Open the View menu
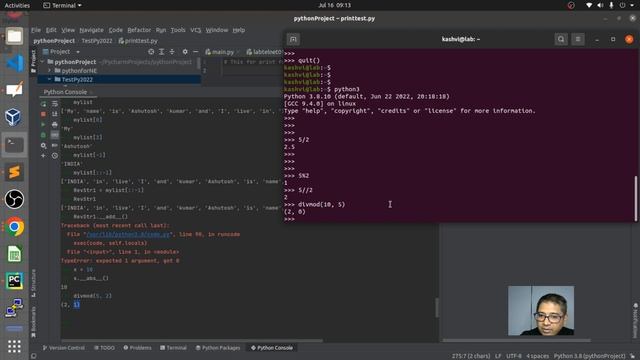 68,30
